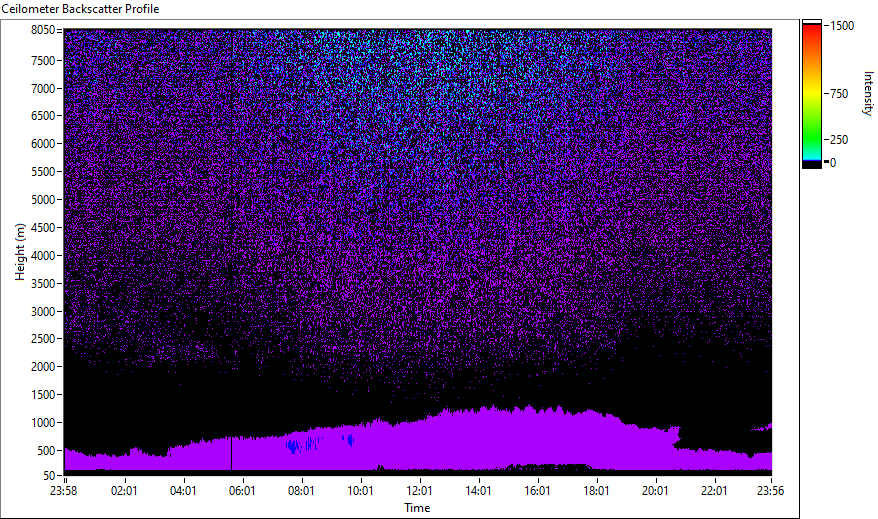Click the 2000 height axis value

pyautogui.click(x=43, y=367)
